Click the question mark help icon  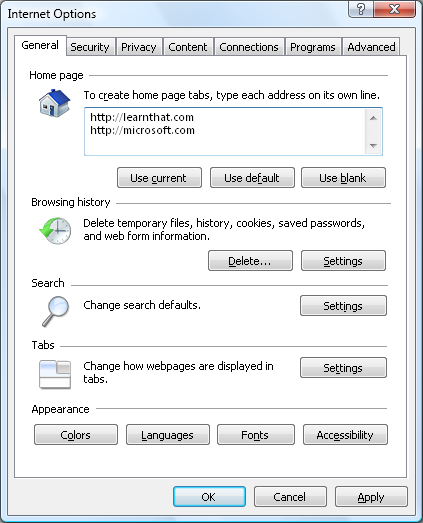361,9
